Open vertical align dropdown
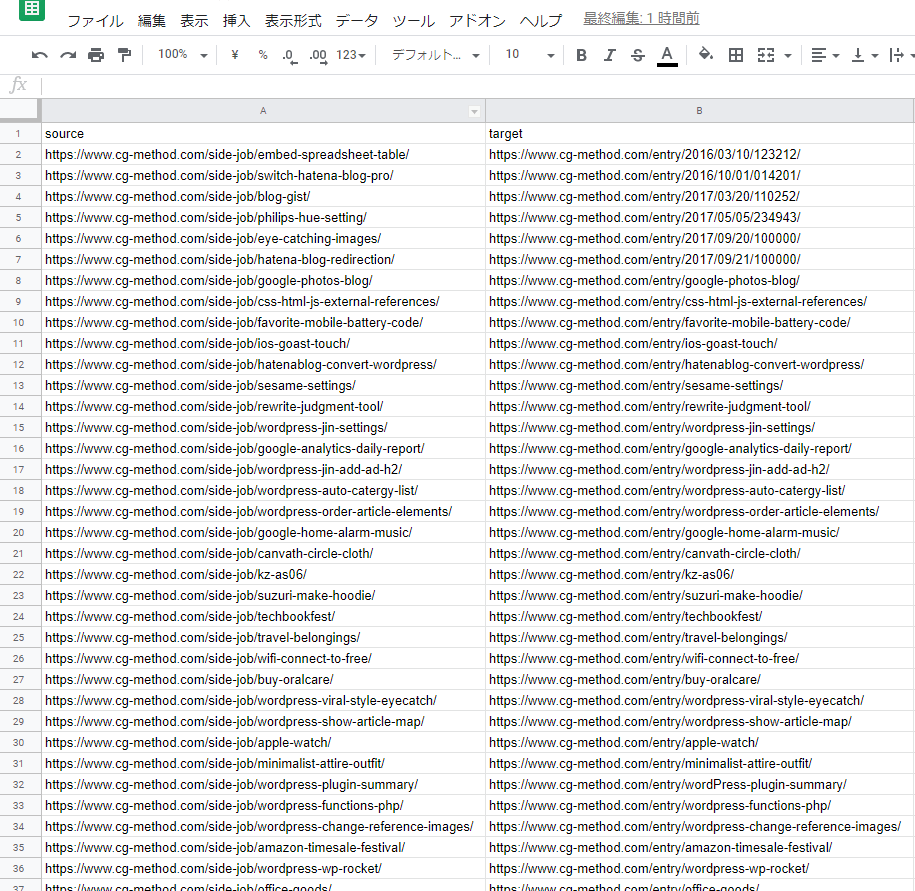 point(864,55)
